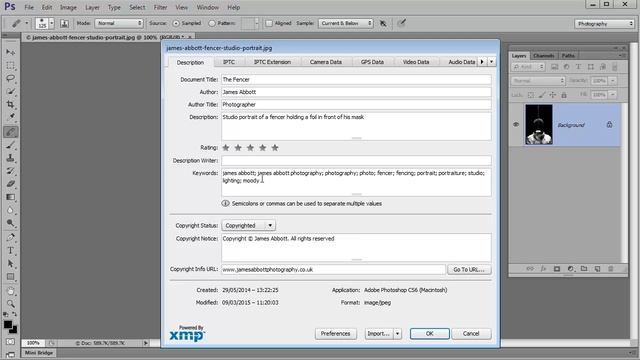Click the Link layers icon
The height and width of the screenshot is (360, 640).
tap(530, 269)
